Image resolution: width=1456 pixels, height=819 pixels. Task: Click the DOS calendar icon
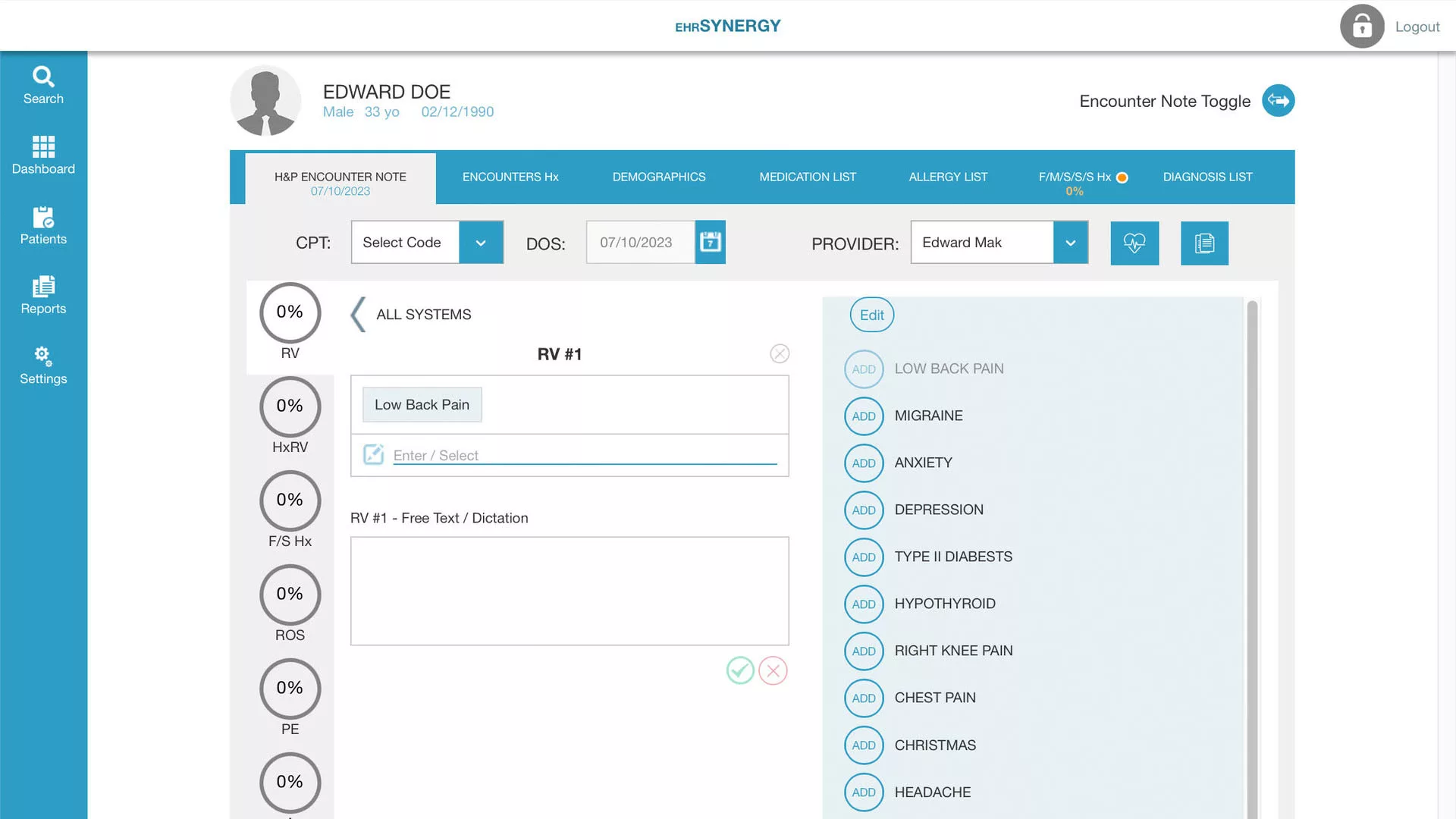point(711,242)
